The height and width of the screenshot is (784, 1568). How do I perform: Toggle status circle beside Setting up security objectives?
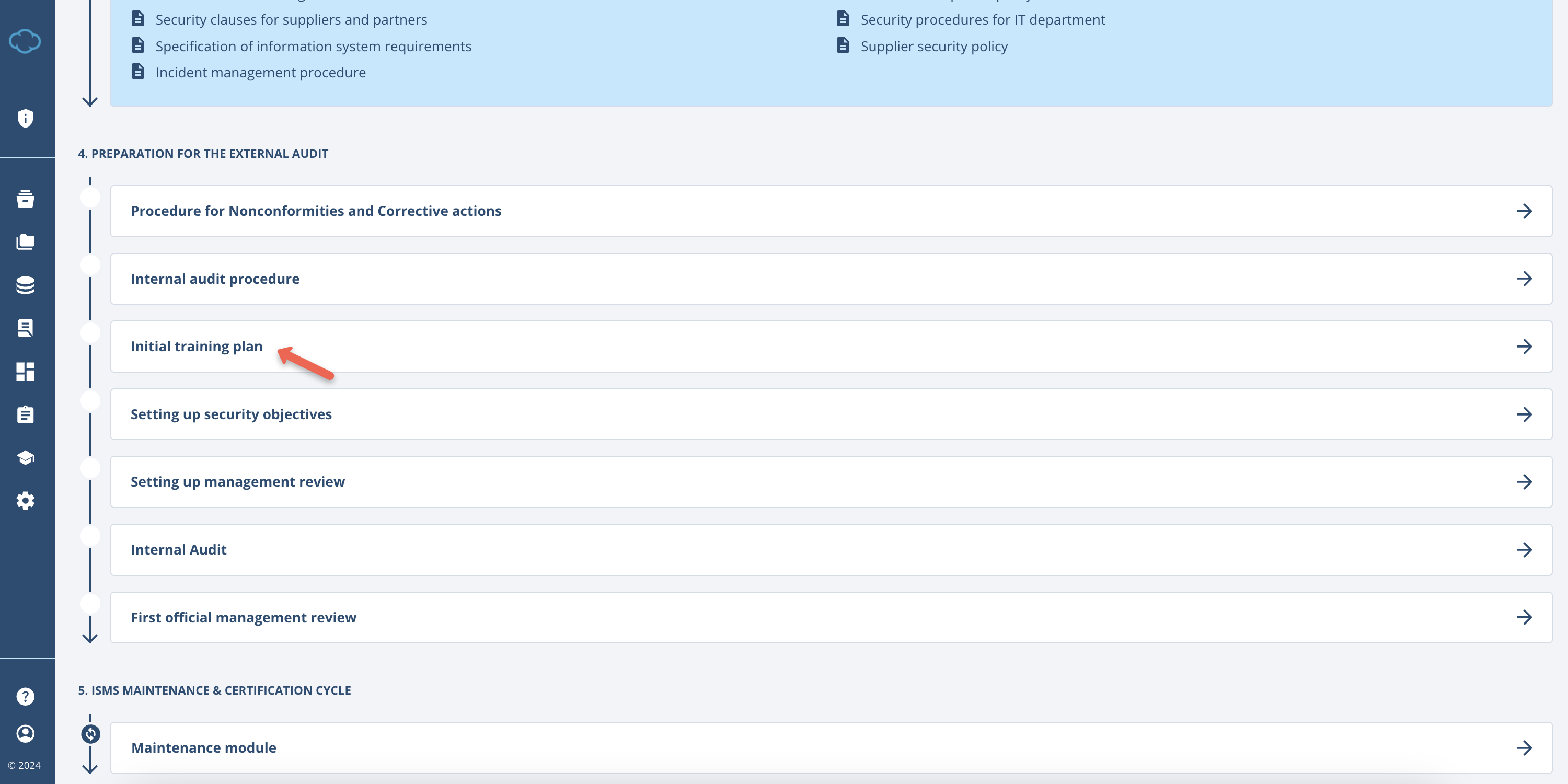[x=90, y=400]
